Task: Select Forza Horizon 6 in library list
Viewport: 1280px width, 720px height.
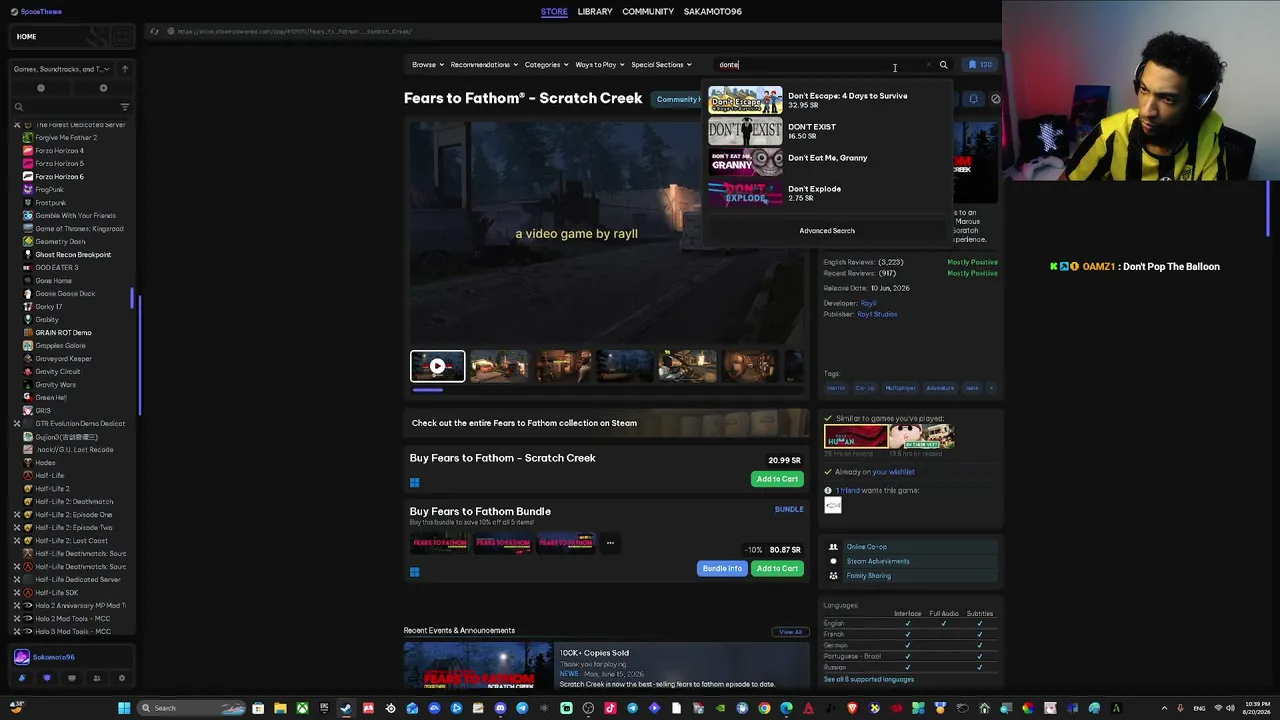Action: click(x=60, y=177)
